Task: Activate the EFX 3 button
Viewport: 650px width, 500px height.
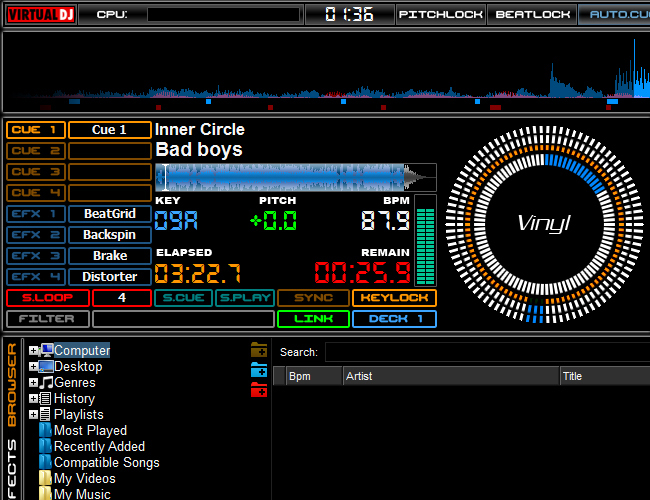Action: (x=36, y=256)
